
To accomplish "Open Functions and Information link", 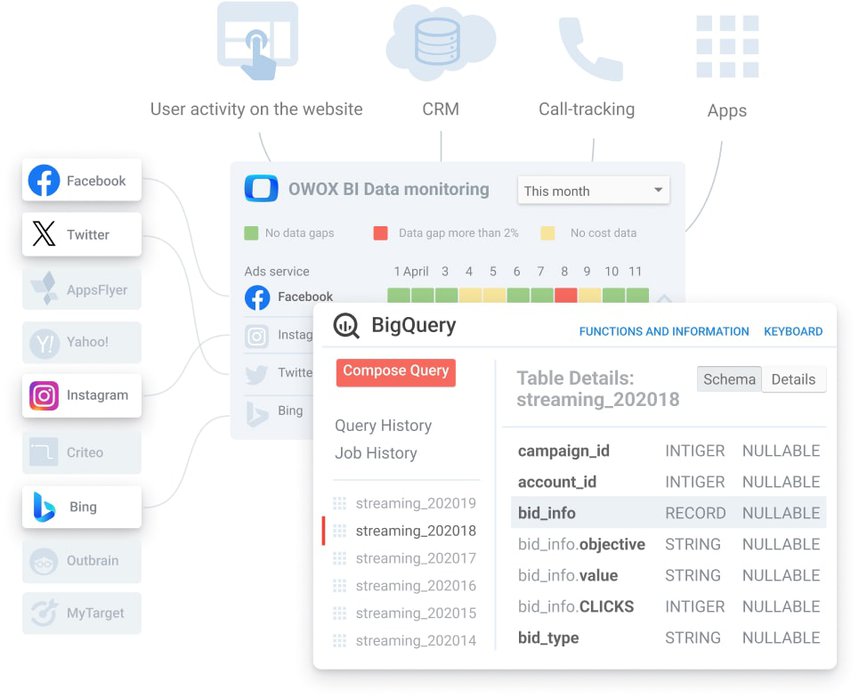I will (x=664, y=331).
